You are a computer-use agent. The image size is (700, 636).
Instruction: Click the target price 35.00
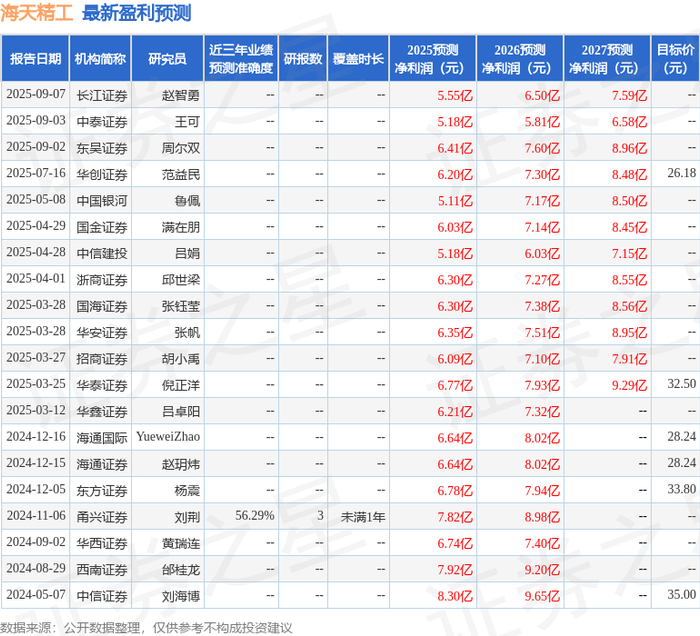click(x=682, y=594)
